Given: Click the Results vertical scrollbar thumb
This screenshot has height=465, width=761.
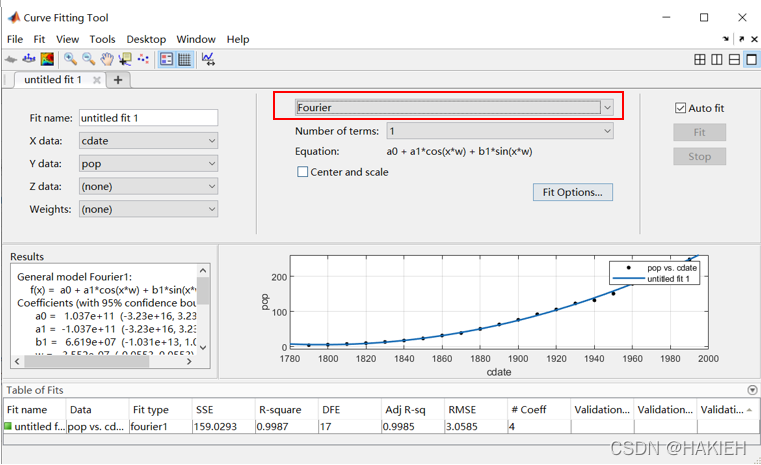Looking at the screenshot, I should [203, 290].
